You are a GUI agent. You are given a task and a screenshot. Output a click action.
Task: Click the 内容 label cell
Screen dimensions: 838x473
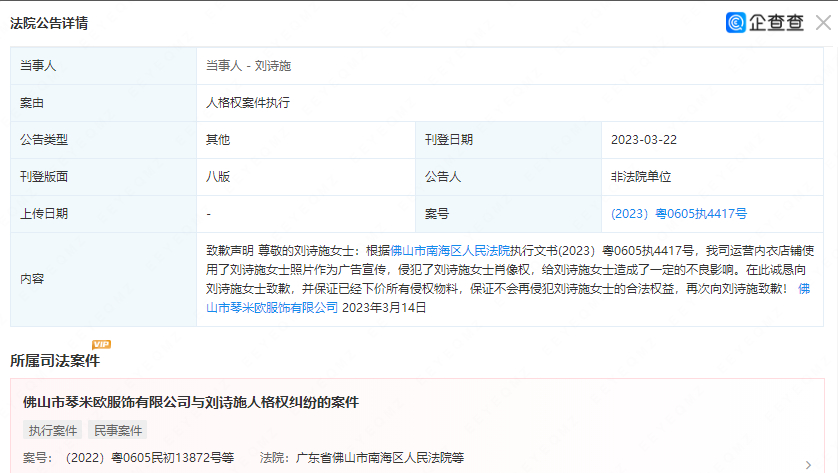(x=104, y=279)
